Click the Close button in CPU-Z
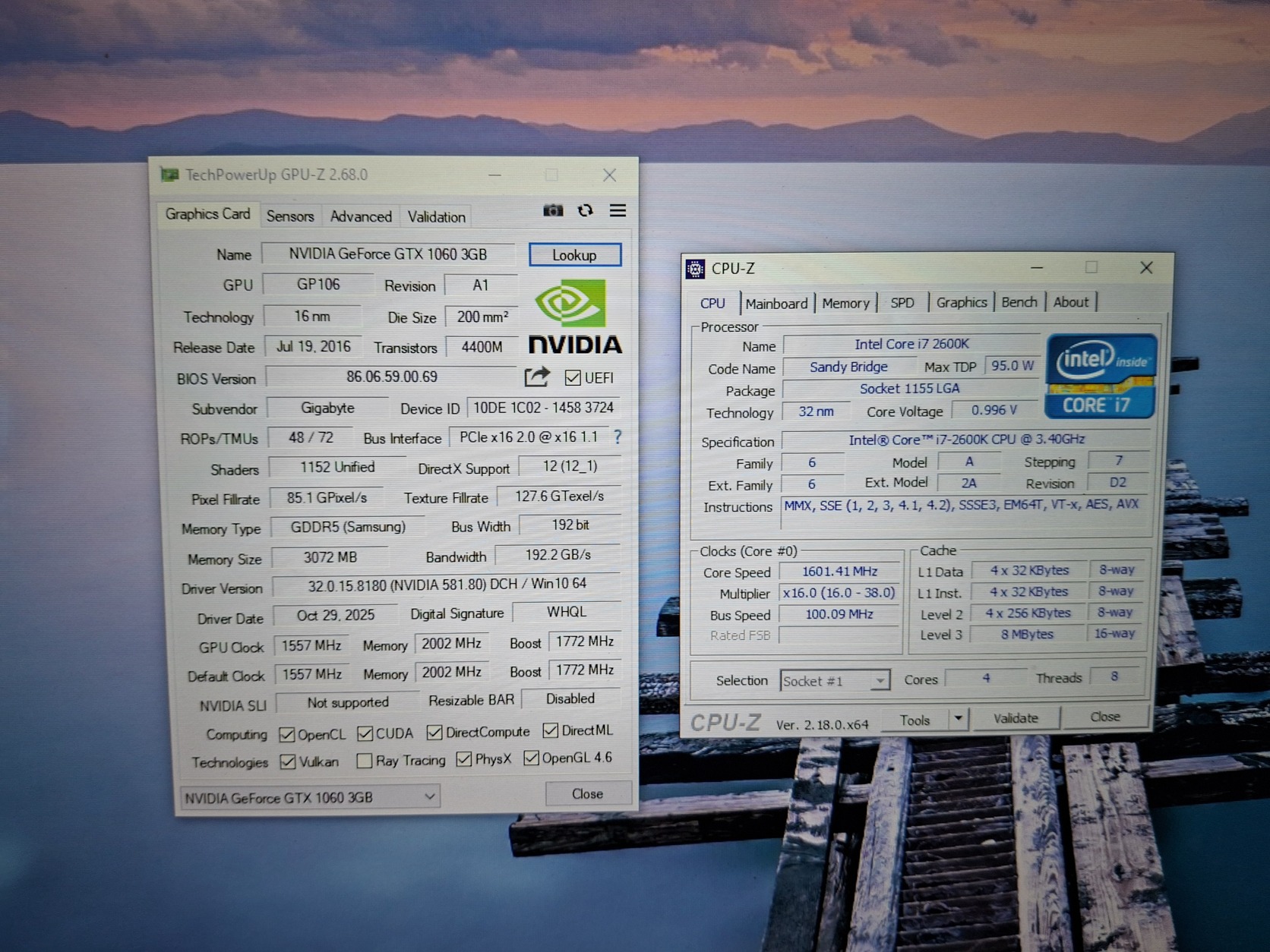Viewport: 1270px width, 952px height. click(x=1105, y=717)
